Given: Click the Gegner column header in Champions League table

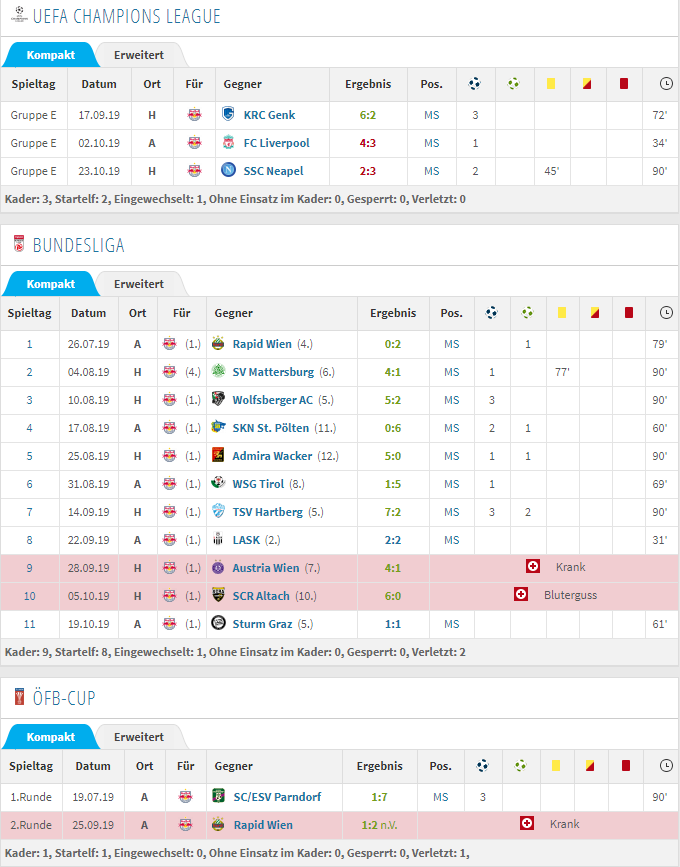Looking at the screenshot, I should pos(243,84).
